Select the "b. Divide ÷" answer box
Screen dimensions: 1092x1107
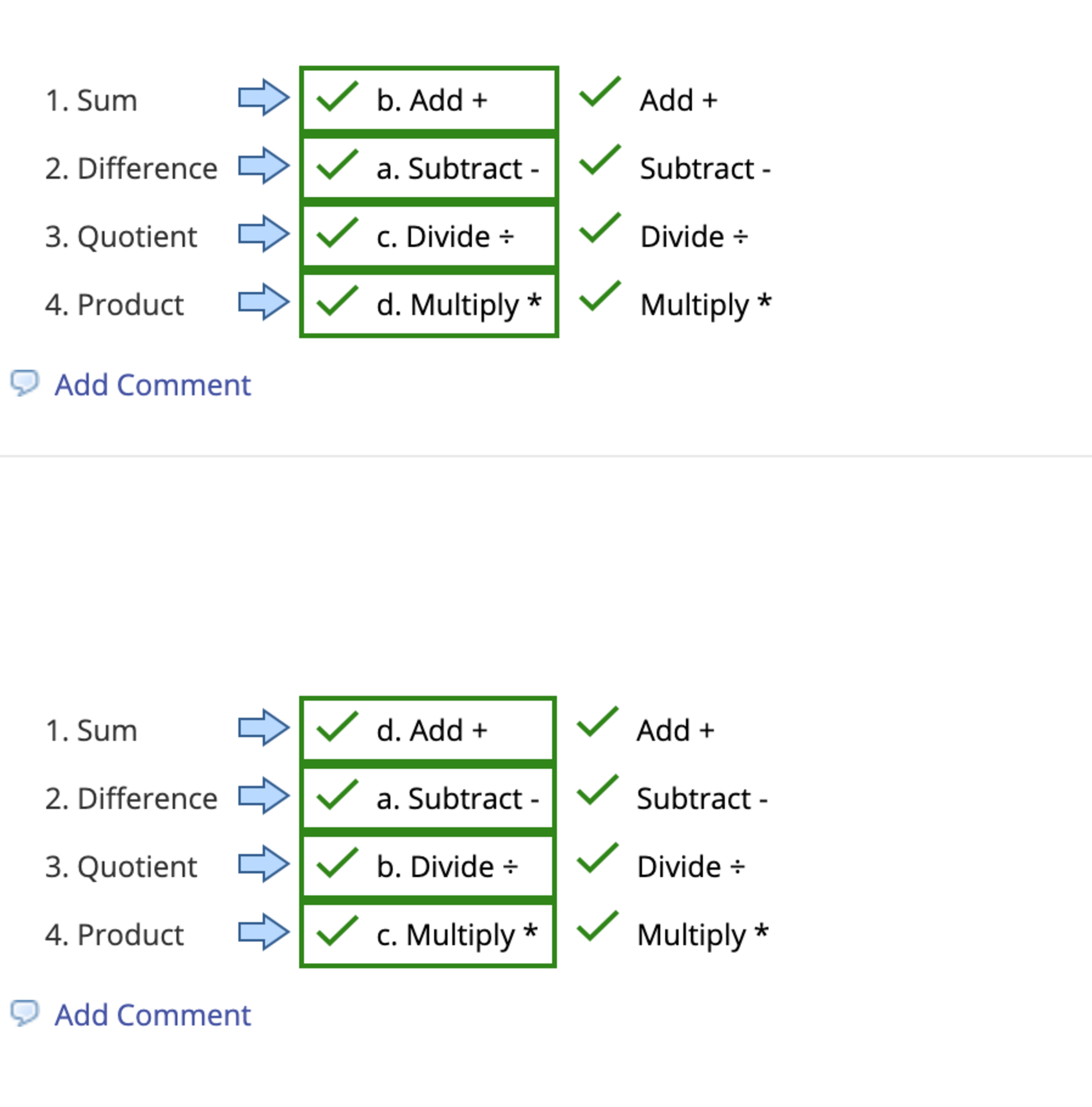429,866
